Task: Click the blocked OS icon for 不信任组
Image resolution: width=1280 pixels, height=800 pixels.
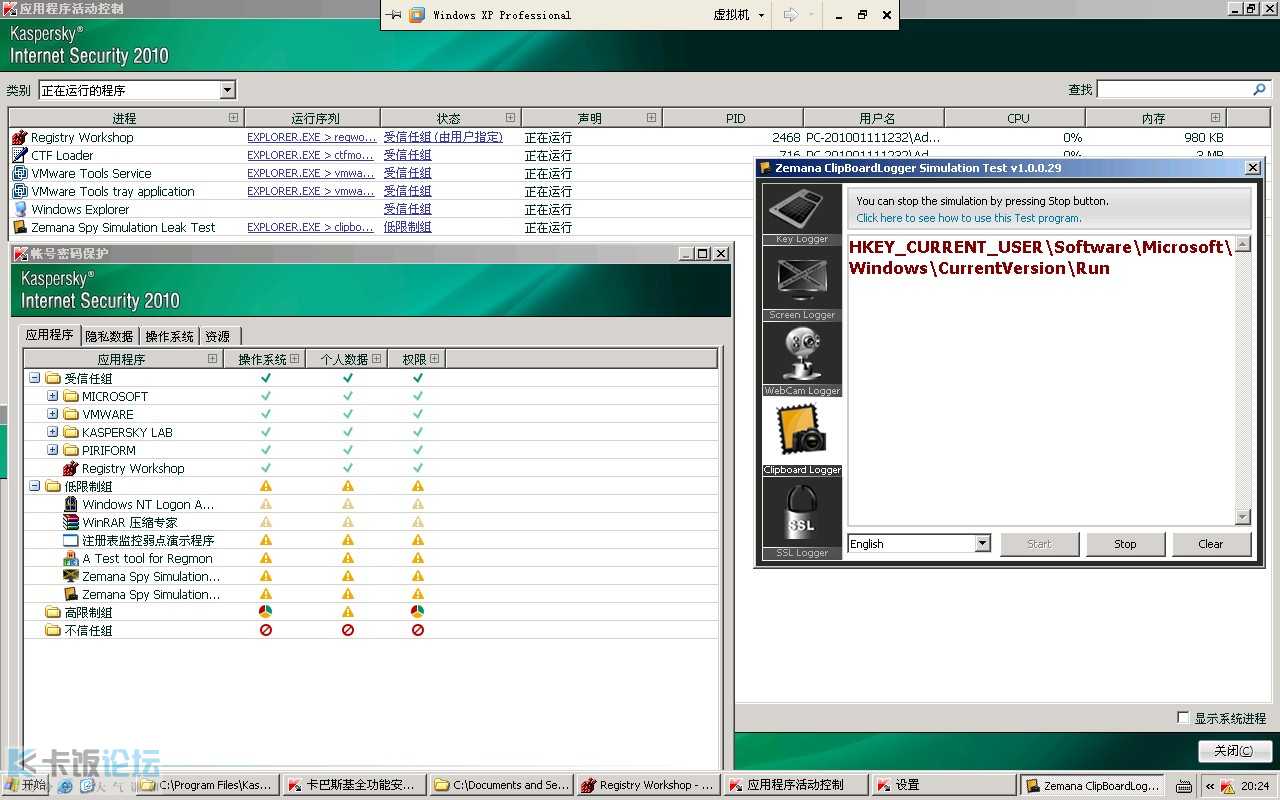Action: tap(266, 630)
